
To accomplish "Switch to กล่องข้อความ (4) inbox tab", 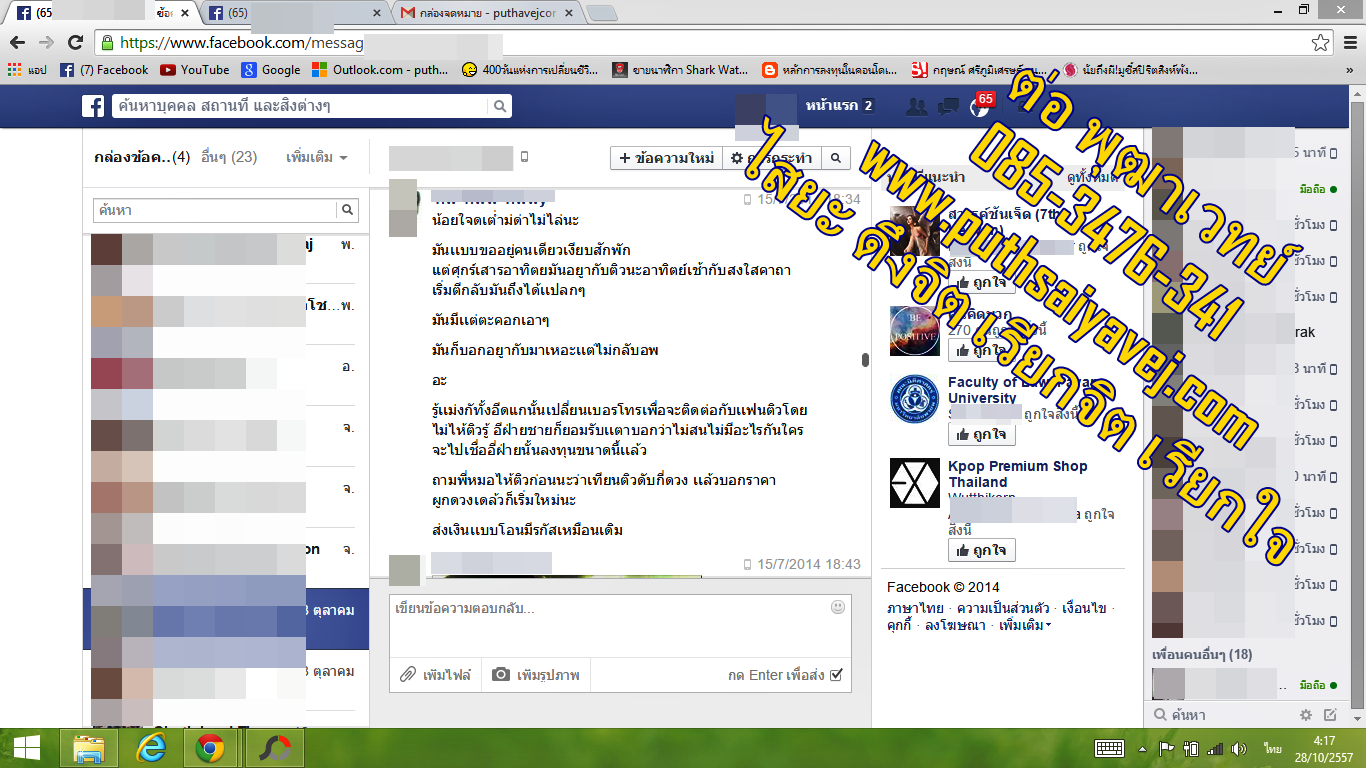I will point(142,157).
